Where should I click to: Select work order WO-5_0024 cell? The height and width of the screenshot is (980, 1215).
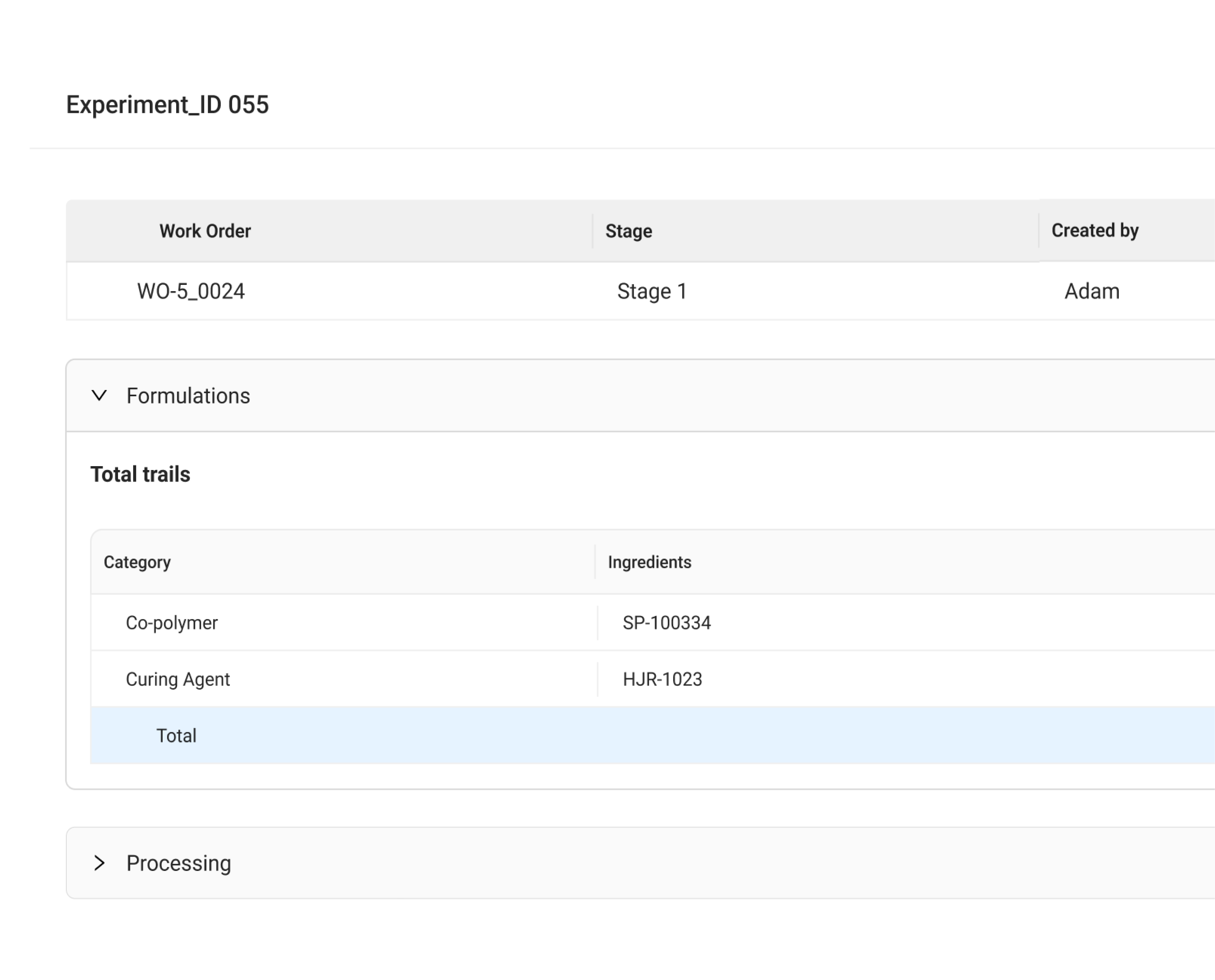[x=191, y=291]
